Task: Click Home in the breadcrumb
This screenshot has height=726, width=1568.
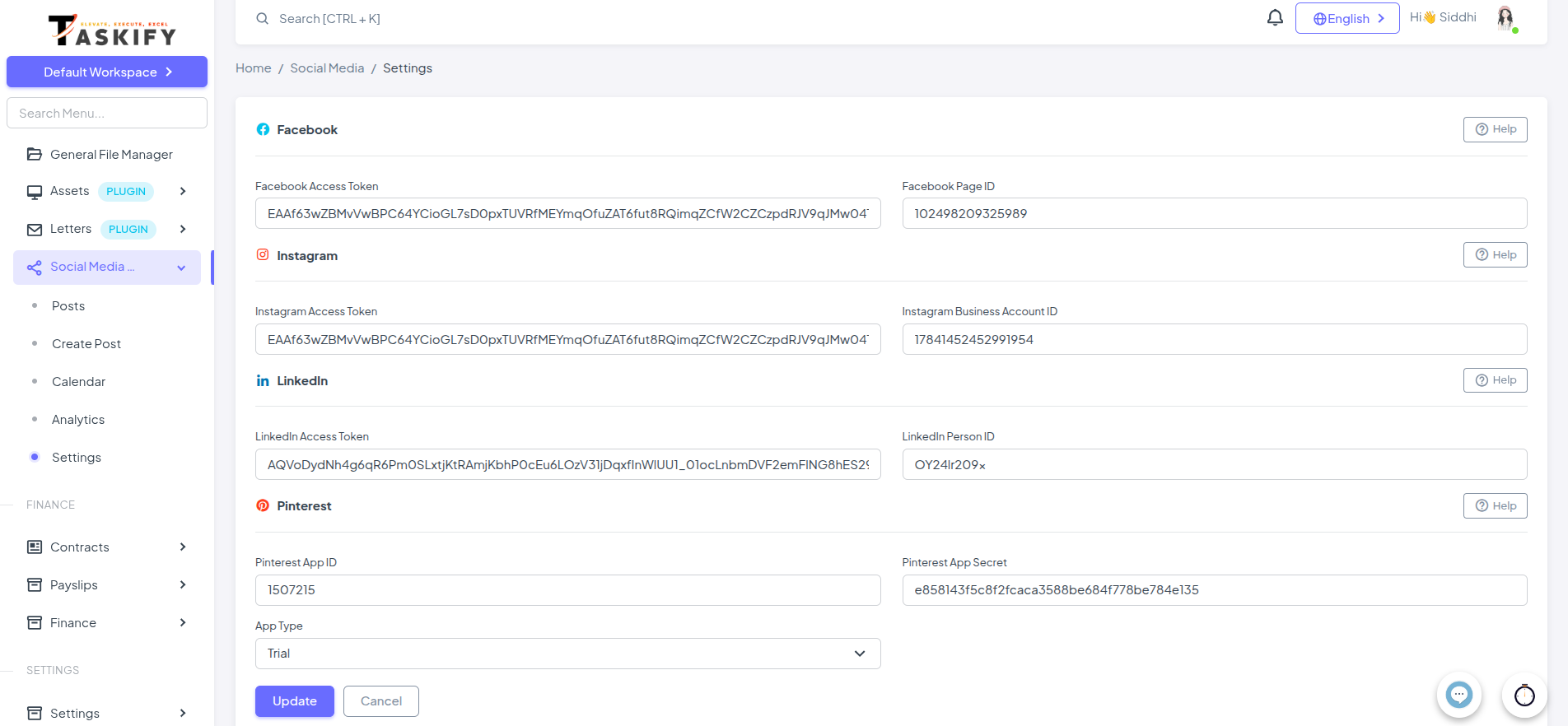Action: point(253,68)
